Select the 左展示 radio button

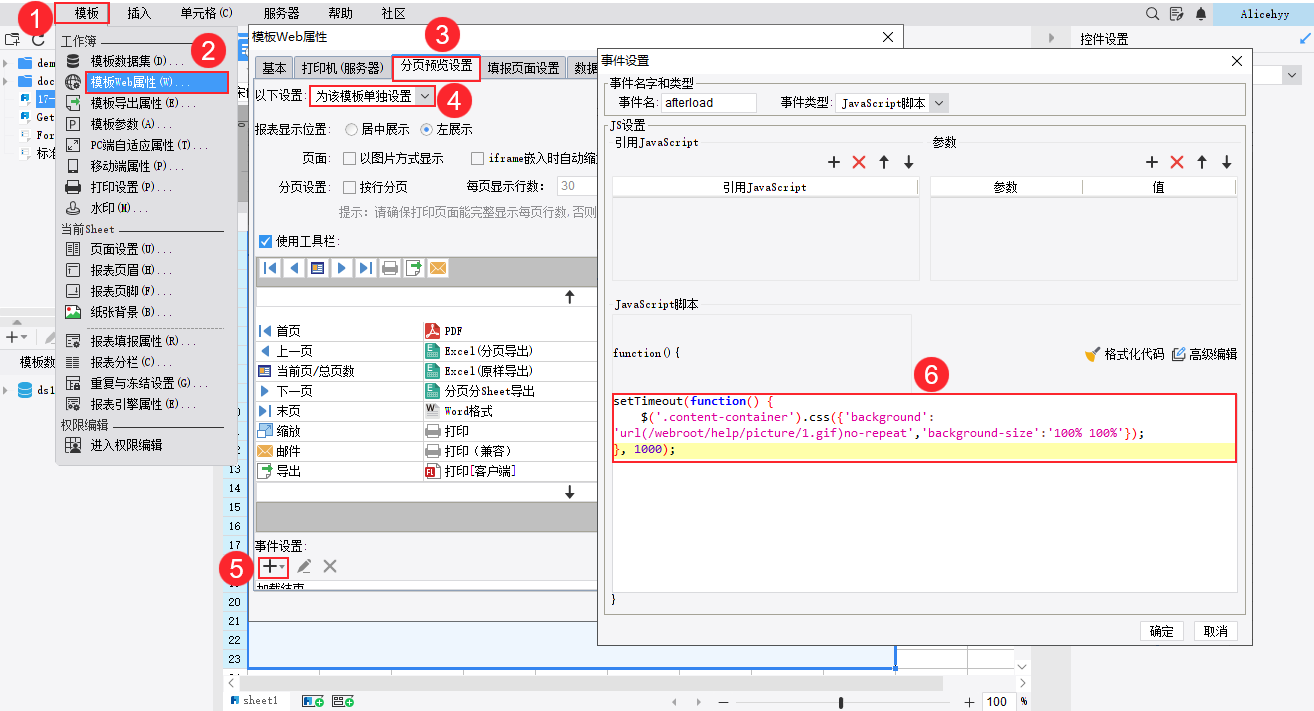(x=427, y=129)
